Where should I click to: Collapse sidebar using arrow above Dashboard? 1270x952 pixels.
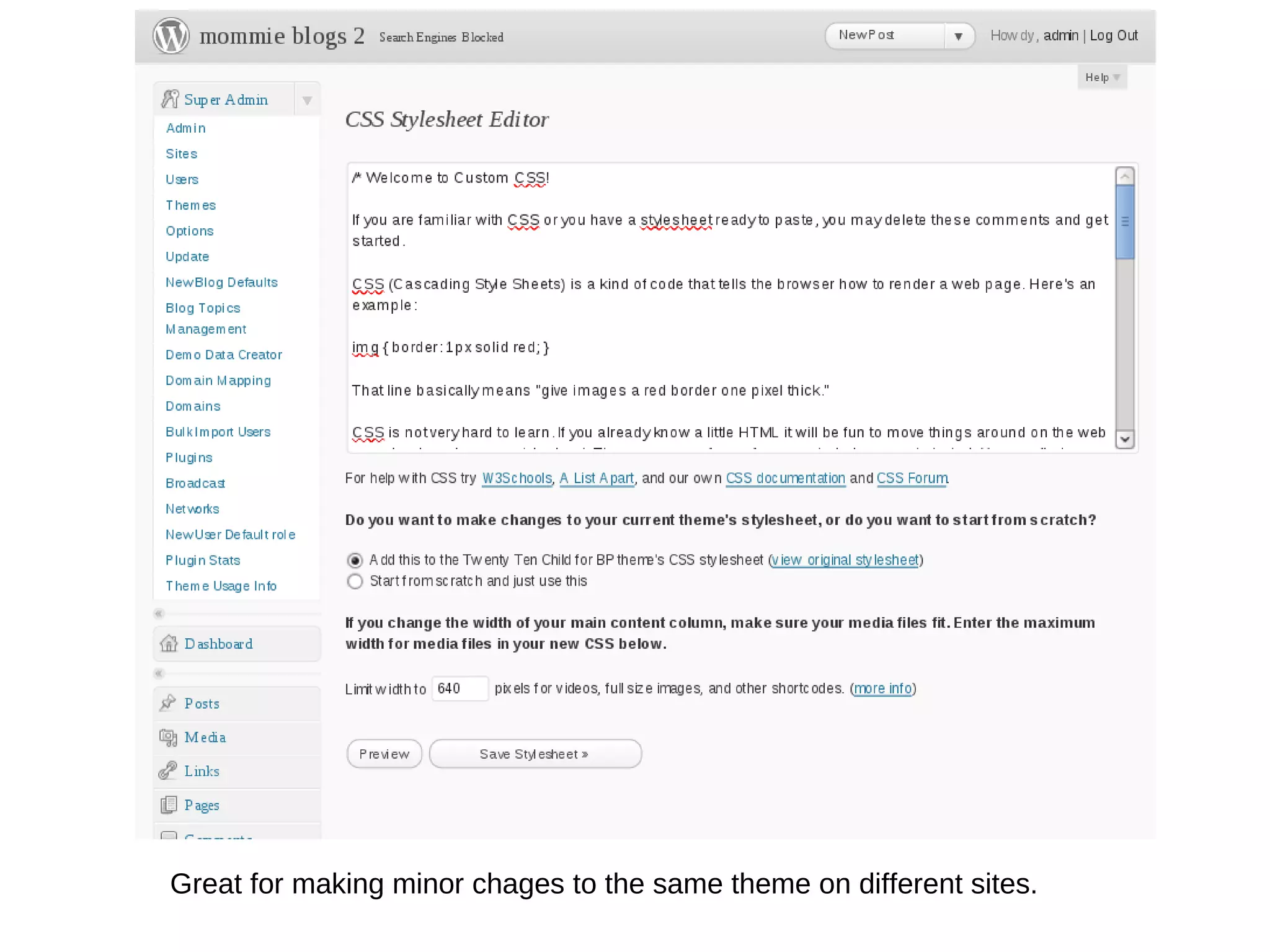pyautogui.click(x=159, y=613)
